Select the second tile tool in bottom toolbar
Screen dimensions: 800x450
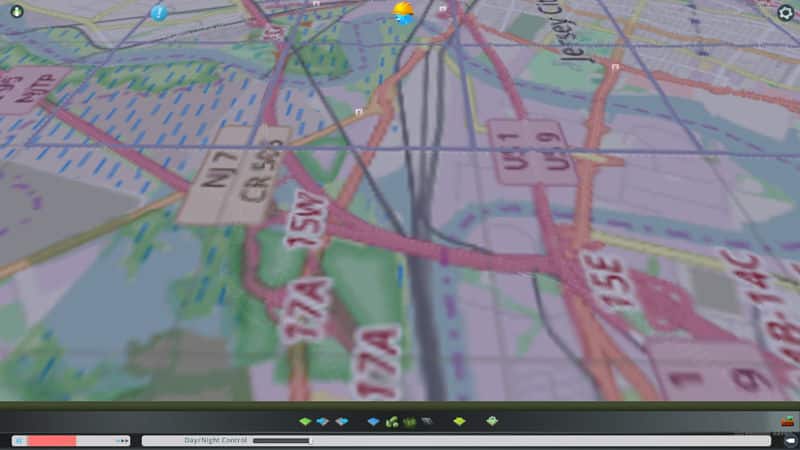coord(322,422)
